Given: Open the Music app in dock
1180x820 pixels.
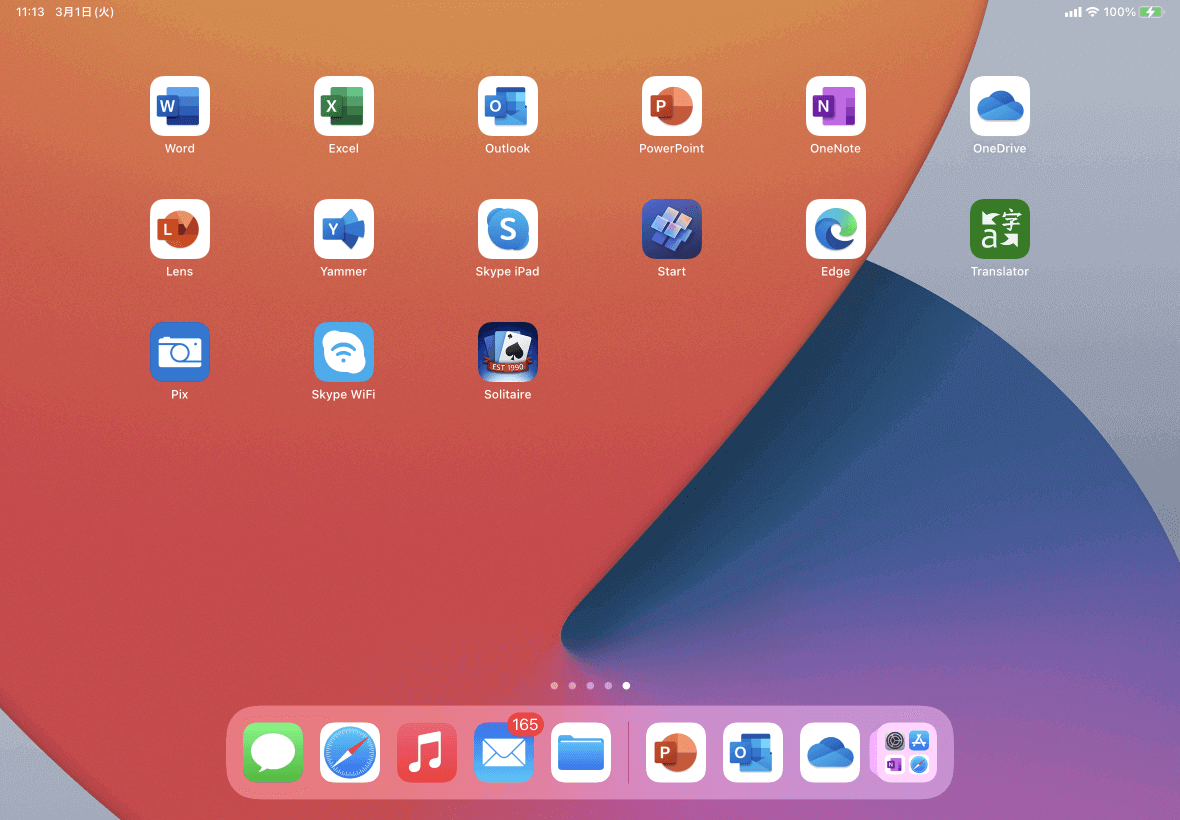Looking at the screenshot, I should coord(427,752).
